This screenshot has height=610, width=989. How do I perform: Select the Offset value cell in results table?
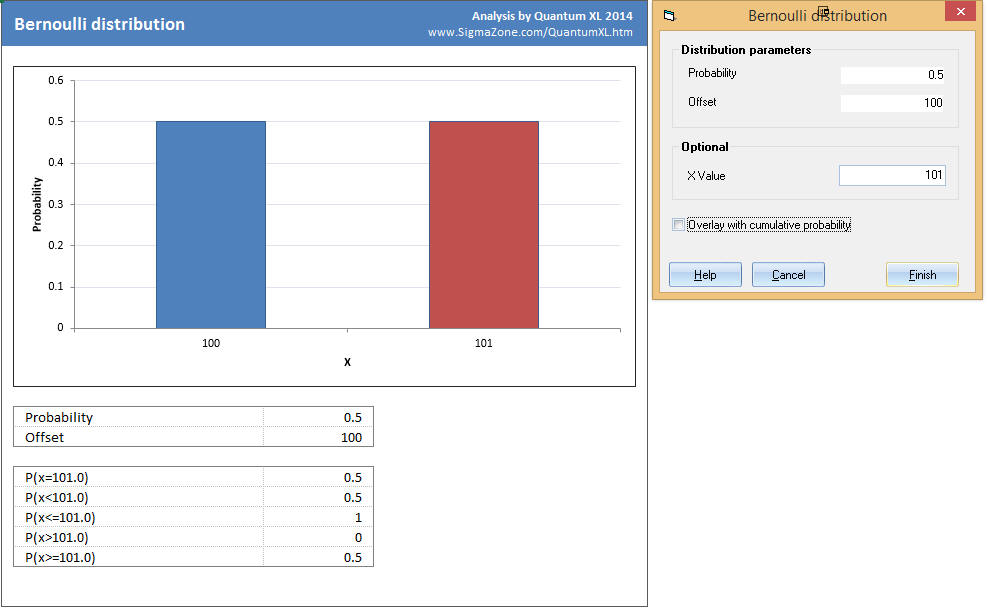coord(318,437)
